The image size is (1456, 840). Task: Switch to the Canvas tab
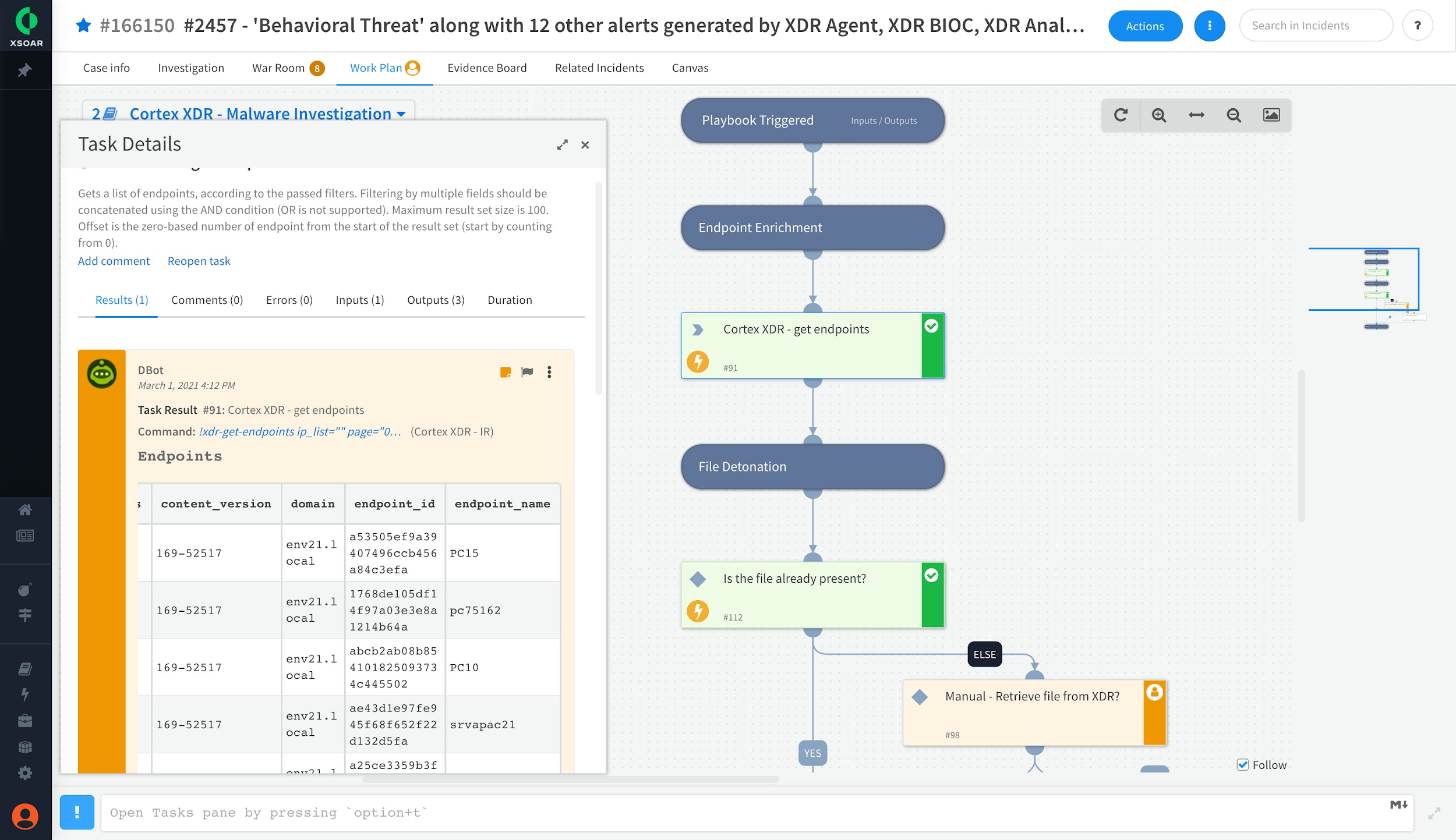[x=690, y=68]
